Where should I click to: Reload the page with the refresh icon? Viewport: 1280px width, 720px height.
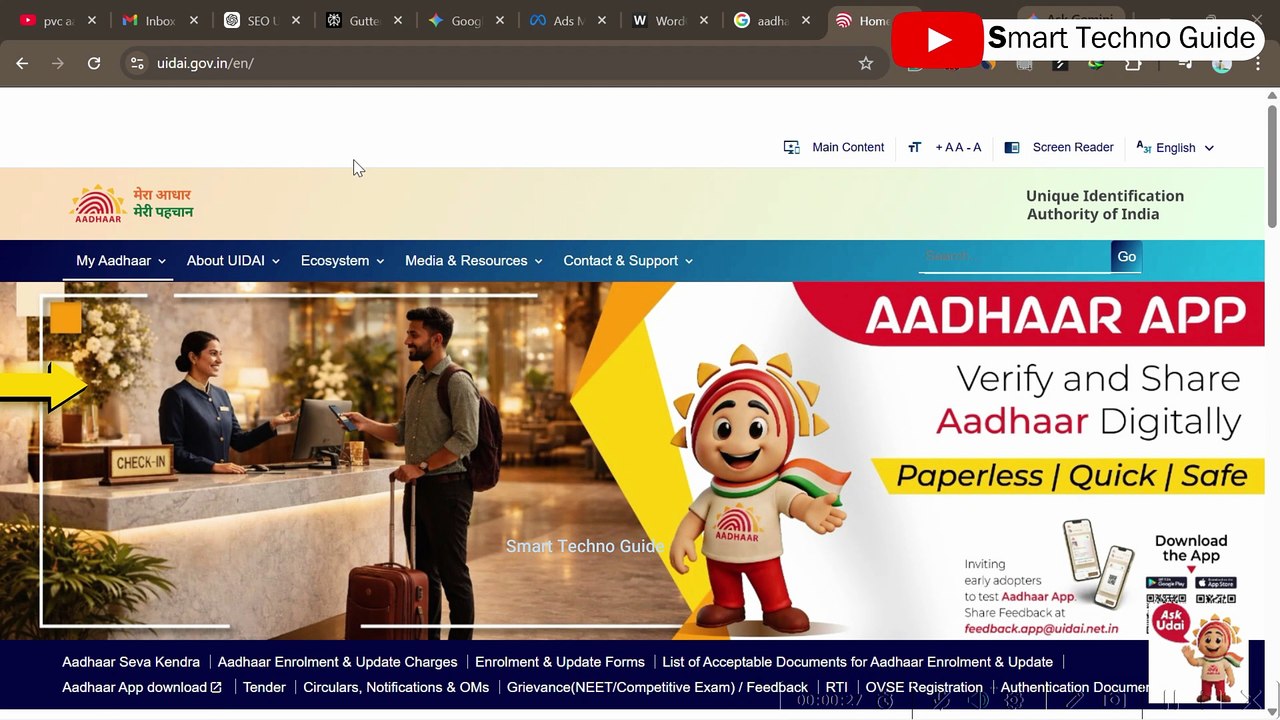coord(94,63)
